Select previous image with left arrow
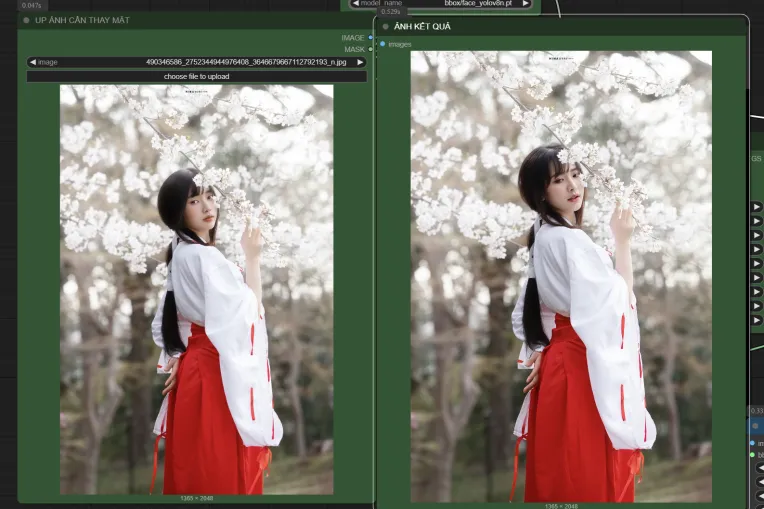The height and width of the screenshot is (509, 764). pyautogui.click(x=33, y=62)
